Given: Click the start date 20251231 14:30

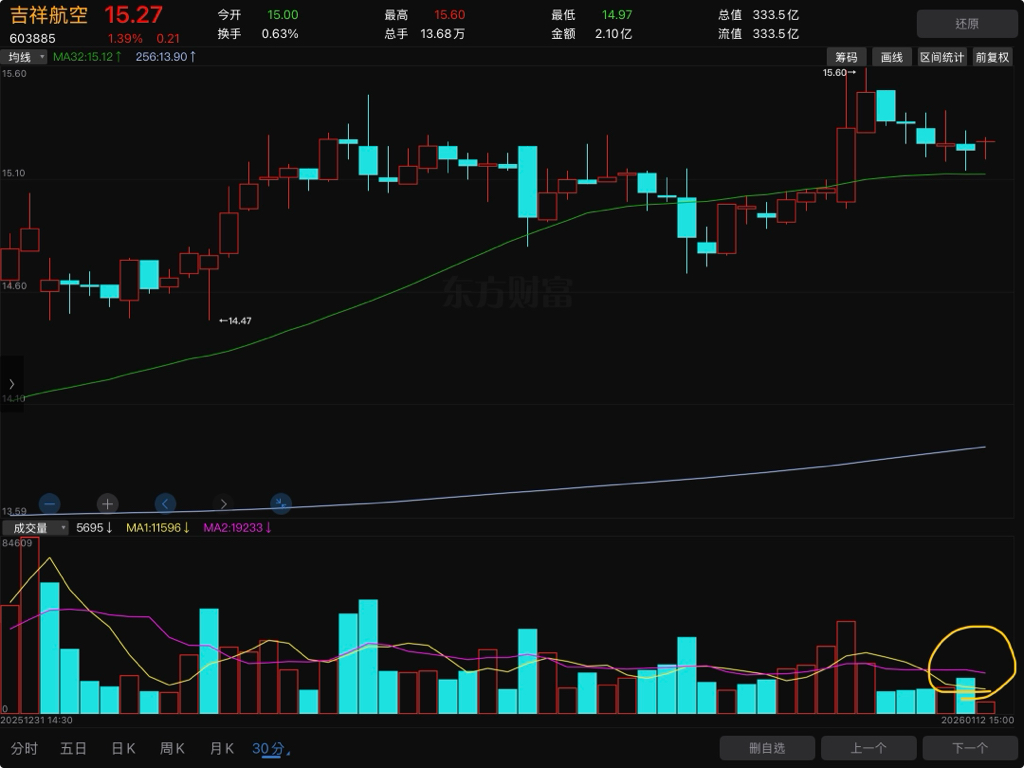Looking at the screenshot, I should click(x=37, y=720).
